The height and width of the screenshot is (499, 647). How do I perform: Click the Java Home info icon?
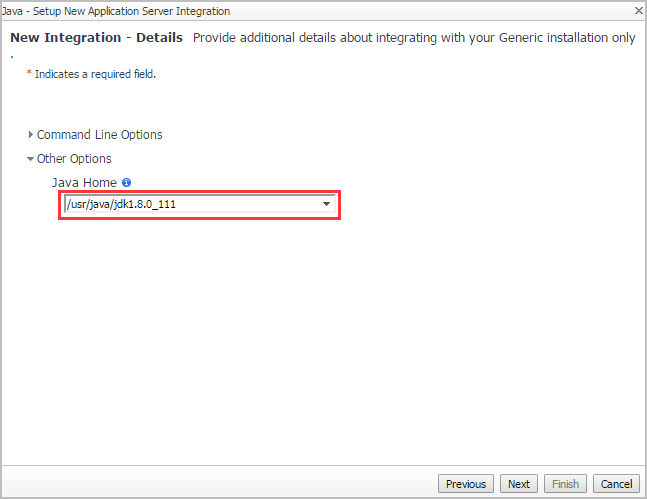127,183
